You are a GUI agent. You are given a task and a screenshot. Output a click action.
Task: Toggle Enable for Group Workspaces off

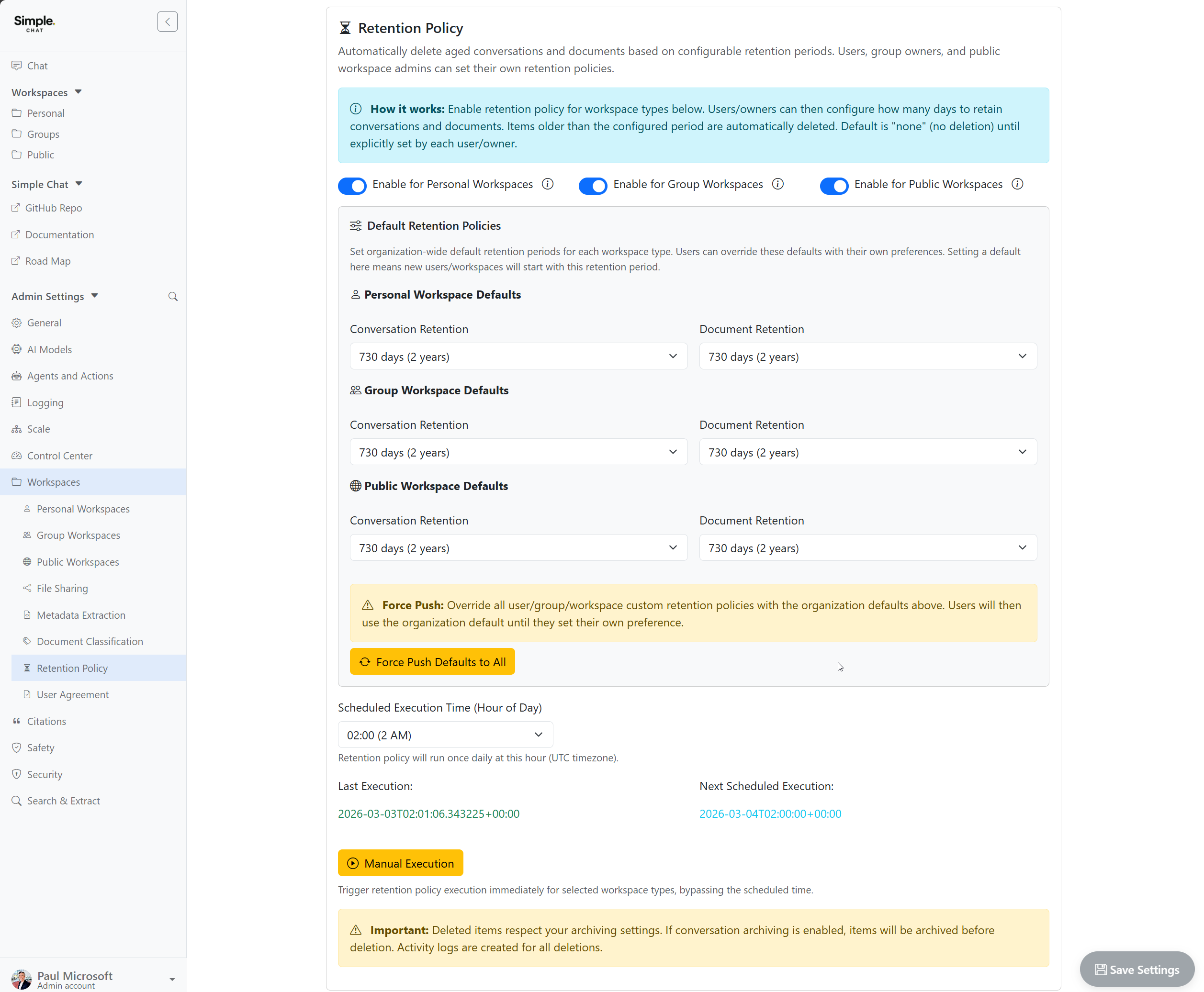pyautogui.click(x=593, y=186)
